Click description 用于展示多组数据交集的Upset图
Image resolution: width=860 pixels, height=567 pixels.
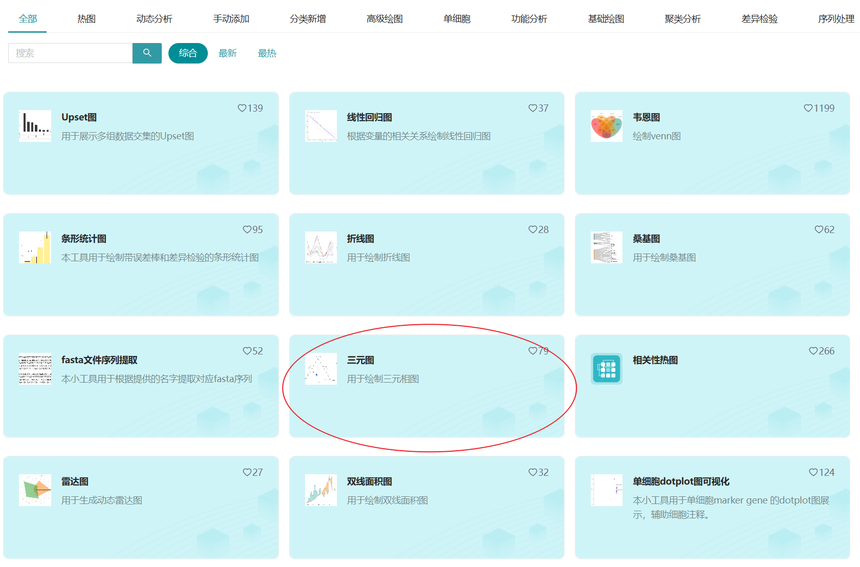[x=127, y=136]
